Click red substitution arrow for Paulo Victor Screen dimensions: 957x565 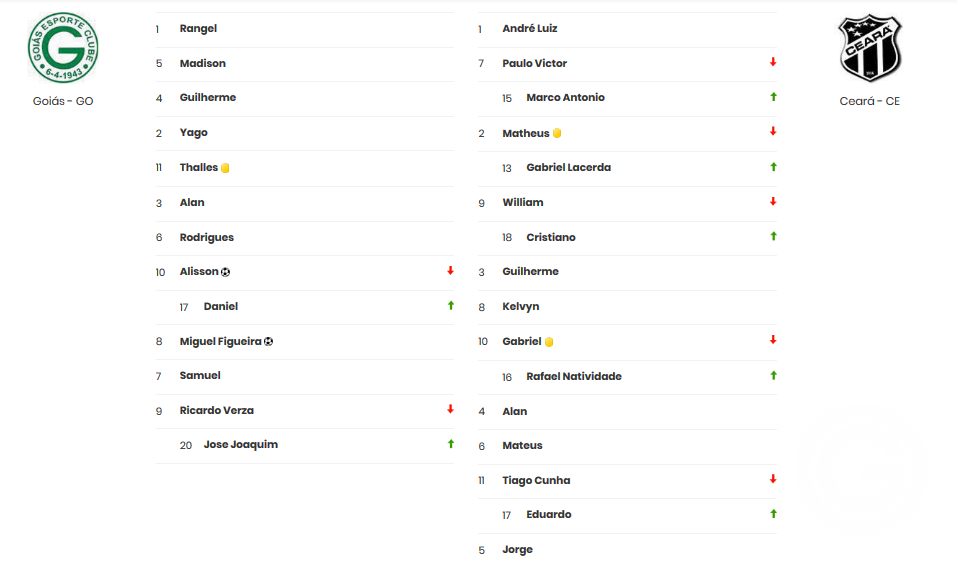[x=773, y=62]
